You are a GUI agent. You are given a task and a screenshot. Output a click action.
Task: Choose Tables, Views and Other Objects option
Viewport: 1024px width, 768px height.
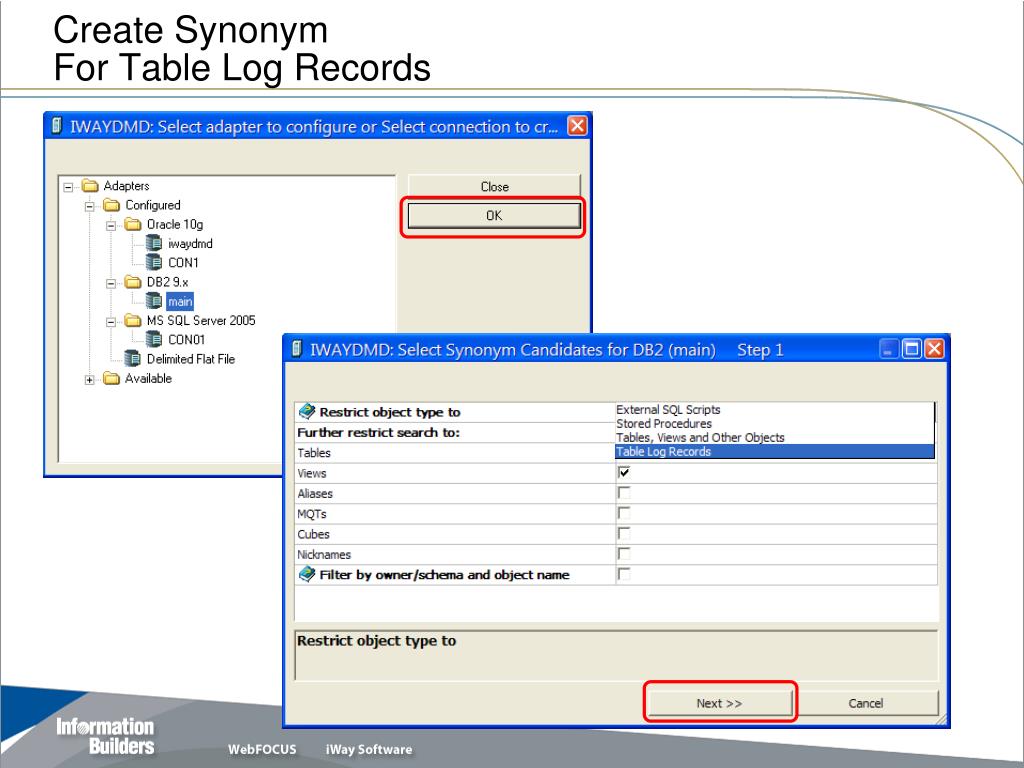[775, 438]
